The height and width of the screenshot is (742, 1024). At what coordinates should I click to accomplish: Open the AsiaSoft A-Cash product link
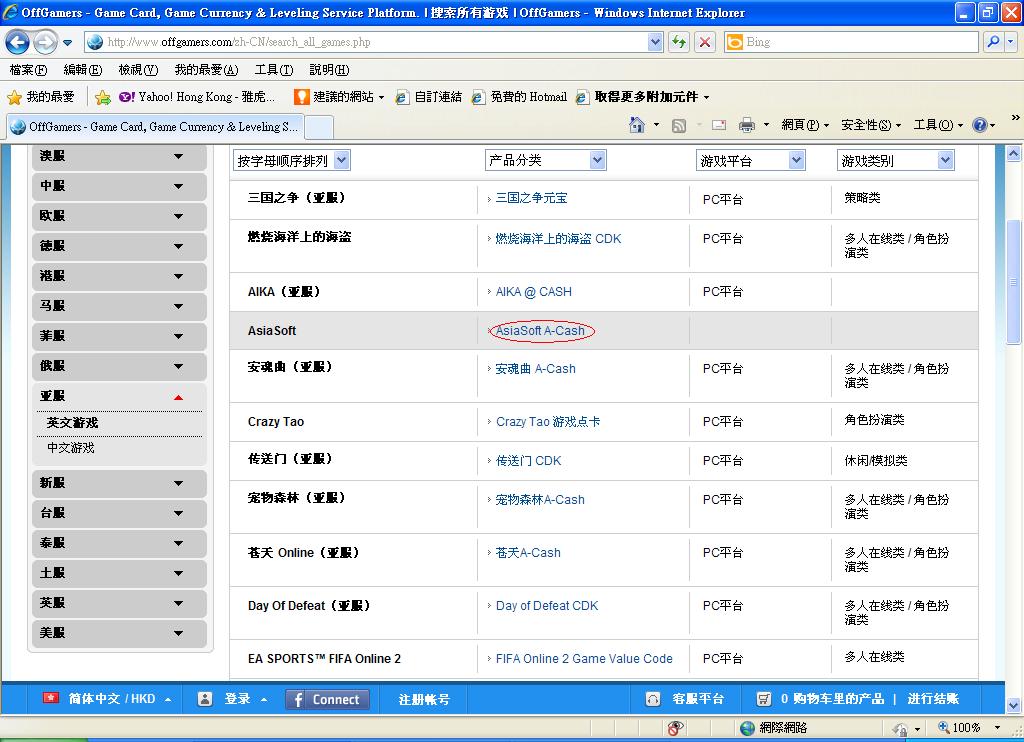tap(540, 331)
